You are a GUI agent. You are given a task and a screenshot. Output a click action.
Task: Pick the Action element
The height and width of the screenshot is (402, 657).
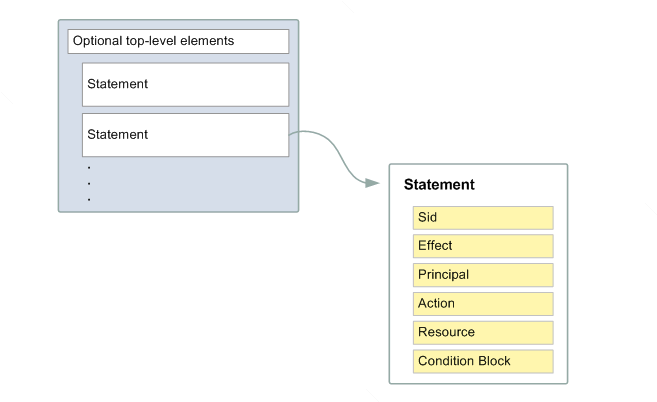(x=482, y=304)
